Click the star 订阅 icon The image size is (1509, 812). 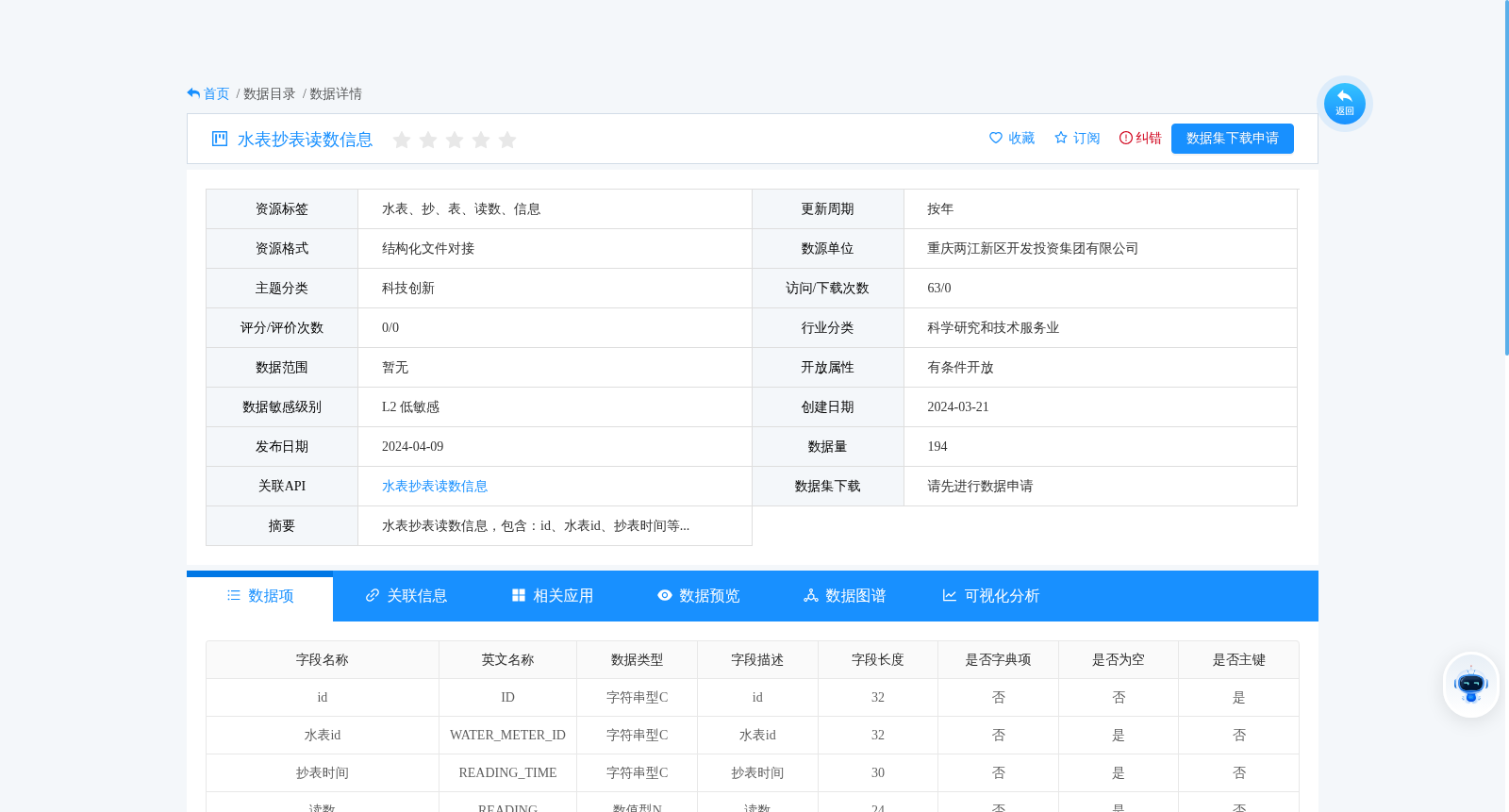coord(1061,138)
